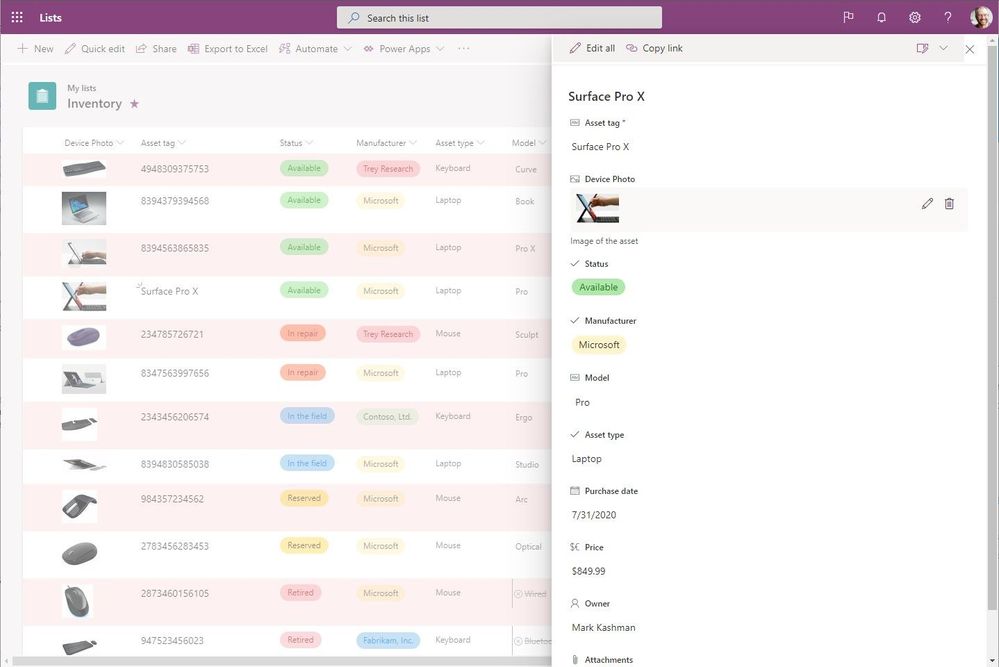Image resolution: width=999 pixels, height=667 pixels.
Task: Click the Asset tag value in details panel
Action: (x=600, y=147)
